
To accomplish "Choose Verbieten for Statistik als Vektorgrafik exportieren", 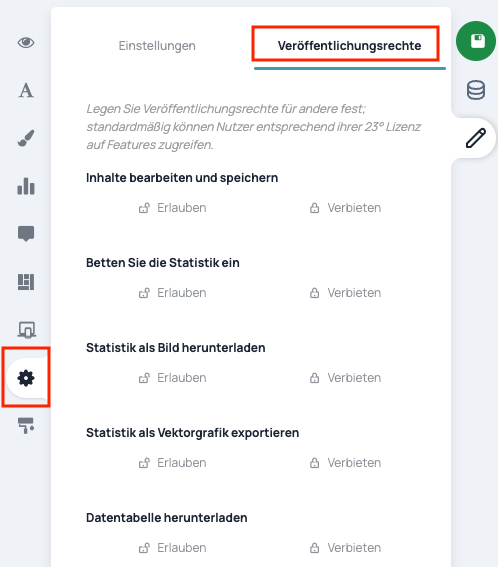I will (x=345, y=463).
